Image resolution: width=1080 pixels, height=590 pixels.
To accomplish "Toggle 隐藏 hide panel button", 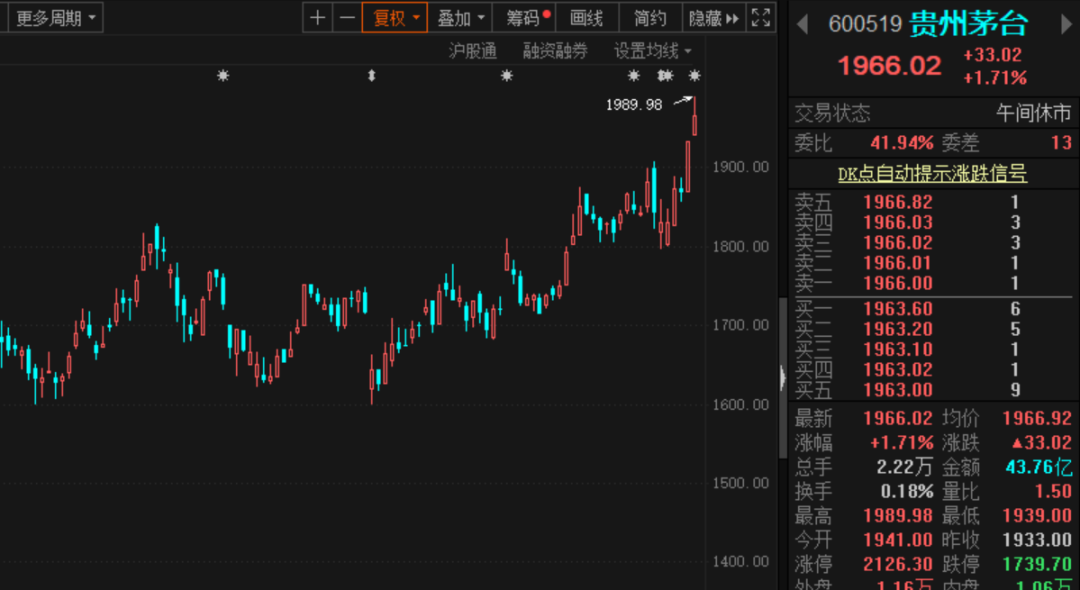I will coord(713,17).
